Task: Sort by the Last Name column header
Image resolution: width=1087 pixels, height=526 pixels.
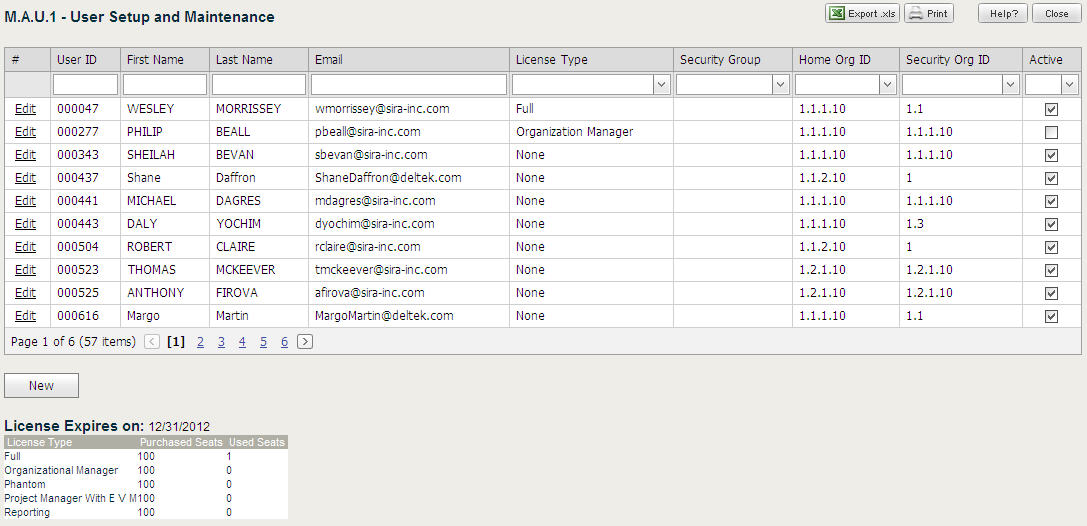Action: coord(244,60)
